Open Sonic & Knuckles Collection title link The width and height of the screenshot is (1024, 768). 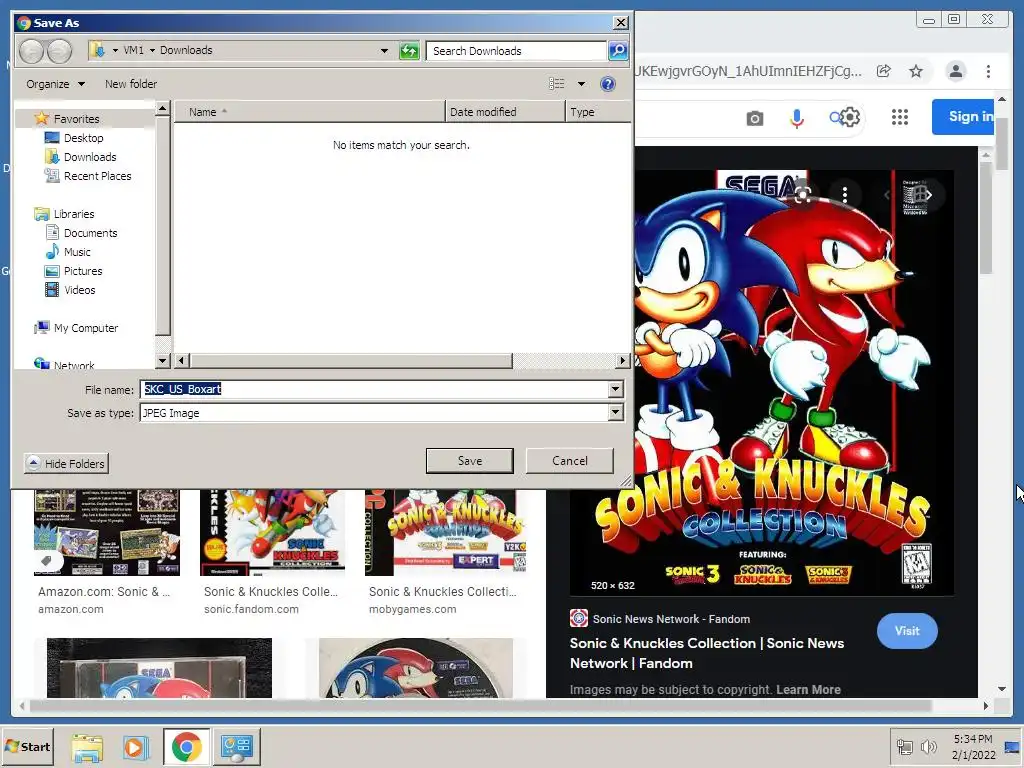(x=707, y=653)
